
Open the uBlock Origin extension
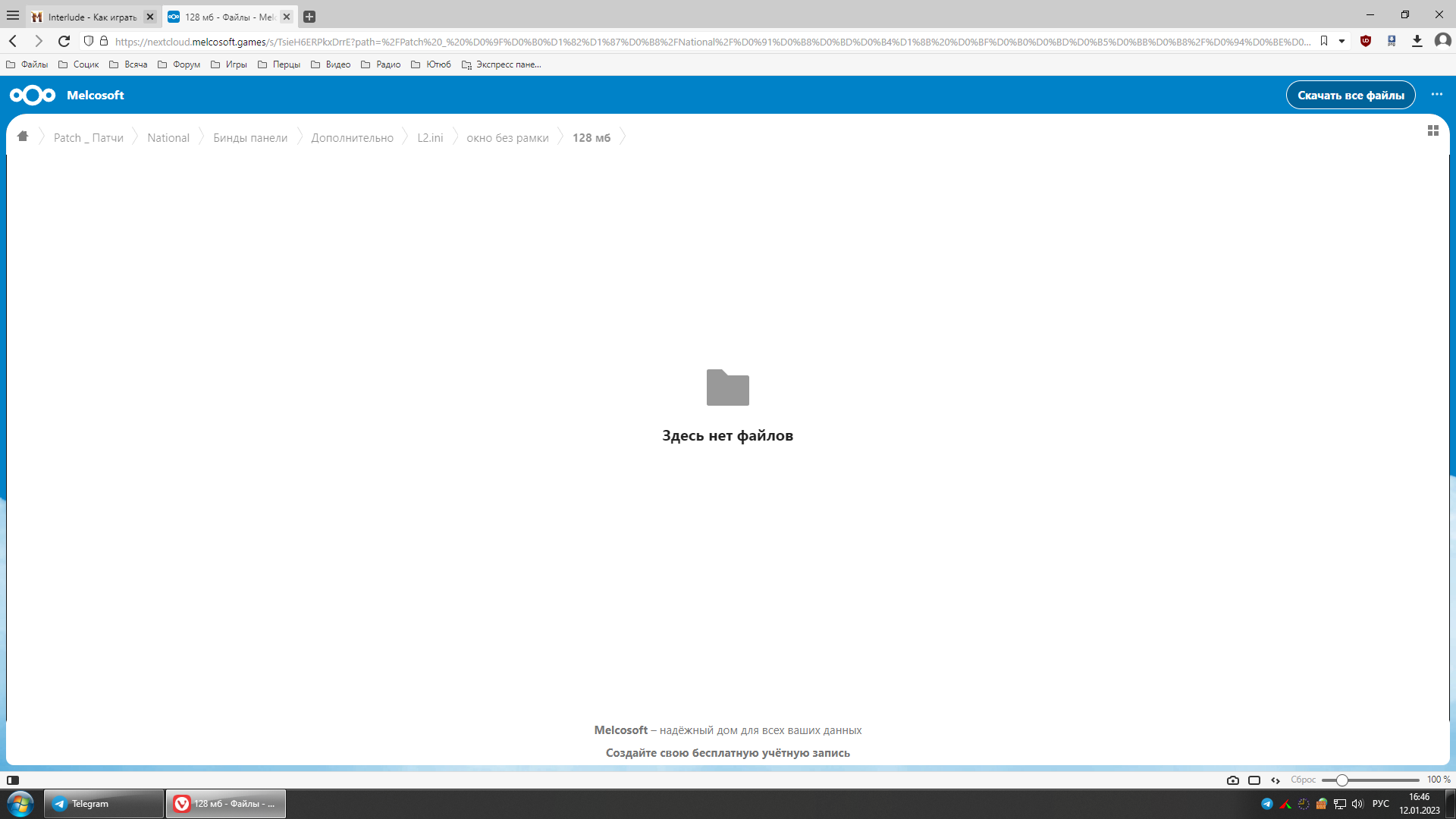(1366, 41)
